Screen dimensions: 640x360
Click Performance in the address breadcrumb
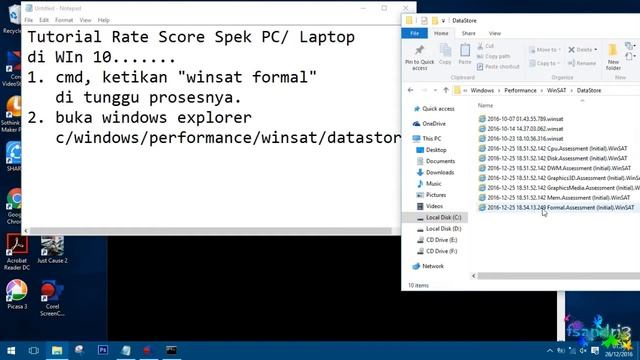click(520, 90)
